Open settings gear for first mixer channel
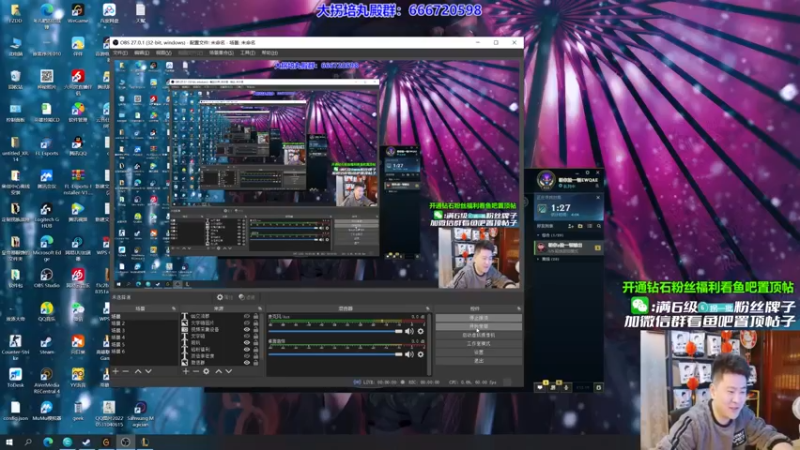Viewport: 800px width, 450px height. click(x=420, y=331)
